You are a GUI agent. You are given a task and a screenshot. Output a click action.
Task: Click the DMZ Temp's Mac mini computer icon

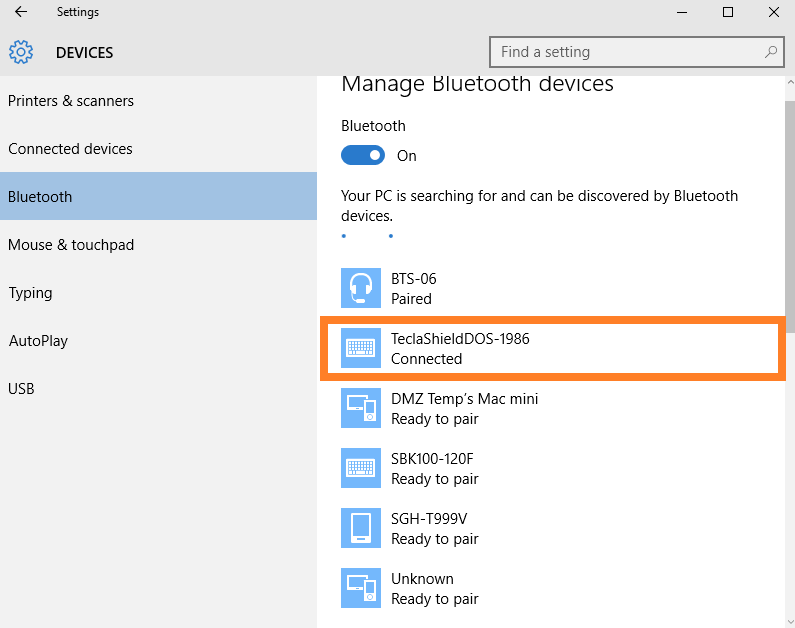[x=360, y=408]
